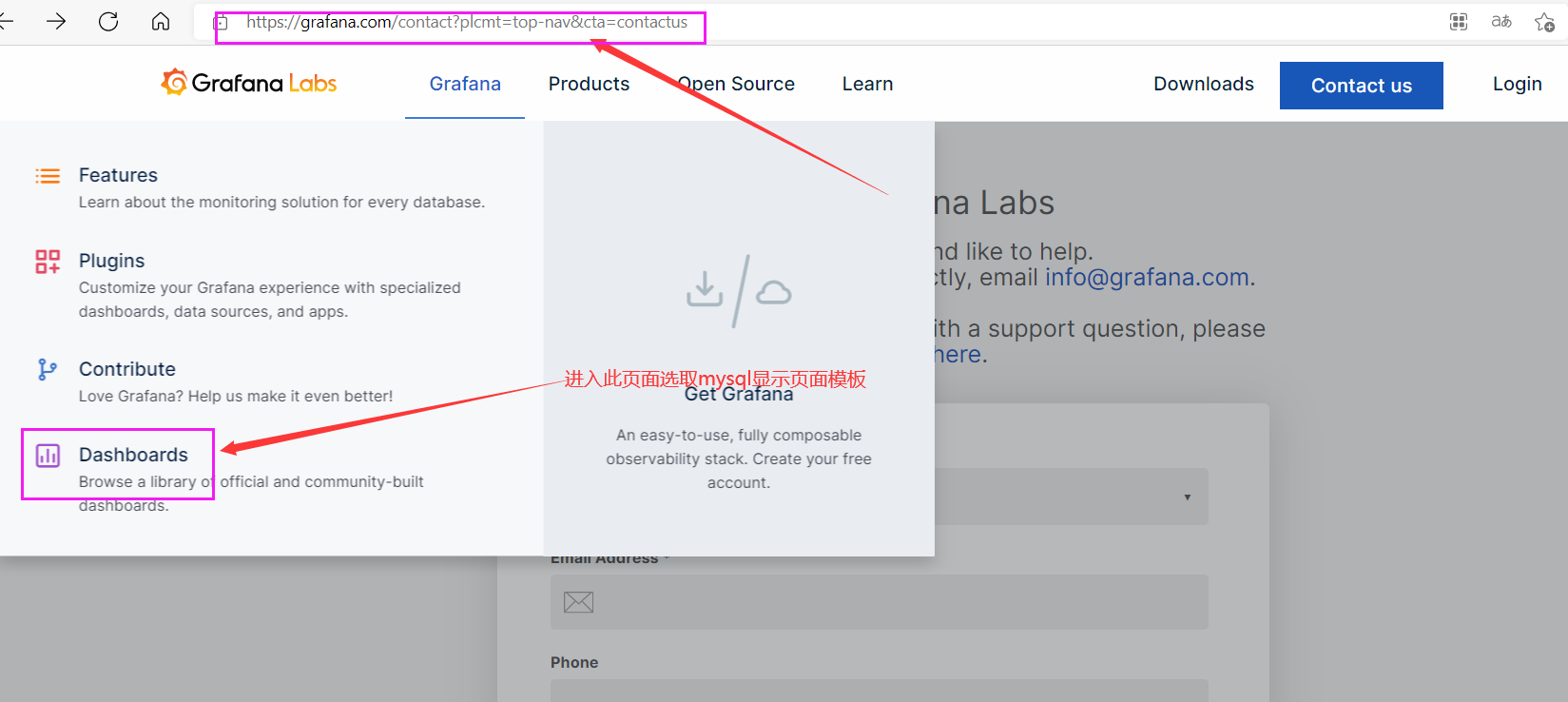
Task: Click the Phone input field
Action: [x=880, y=691]
